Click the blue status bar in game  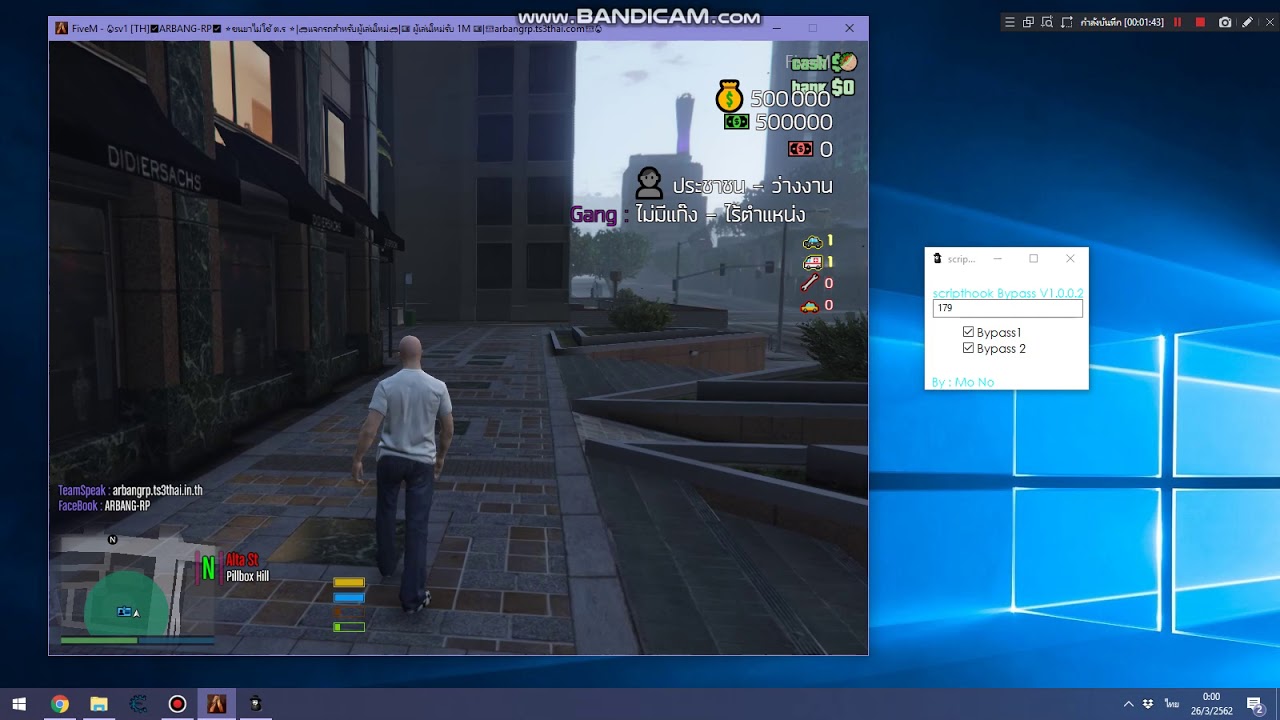point(349,597)
